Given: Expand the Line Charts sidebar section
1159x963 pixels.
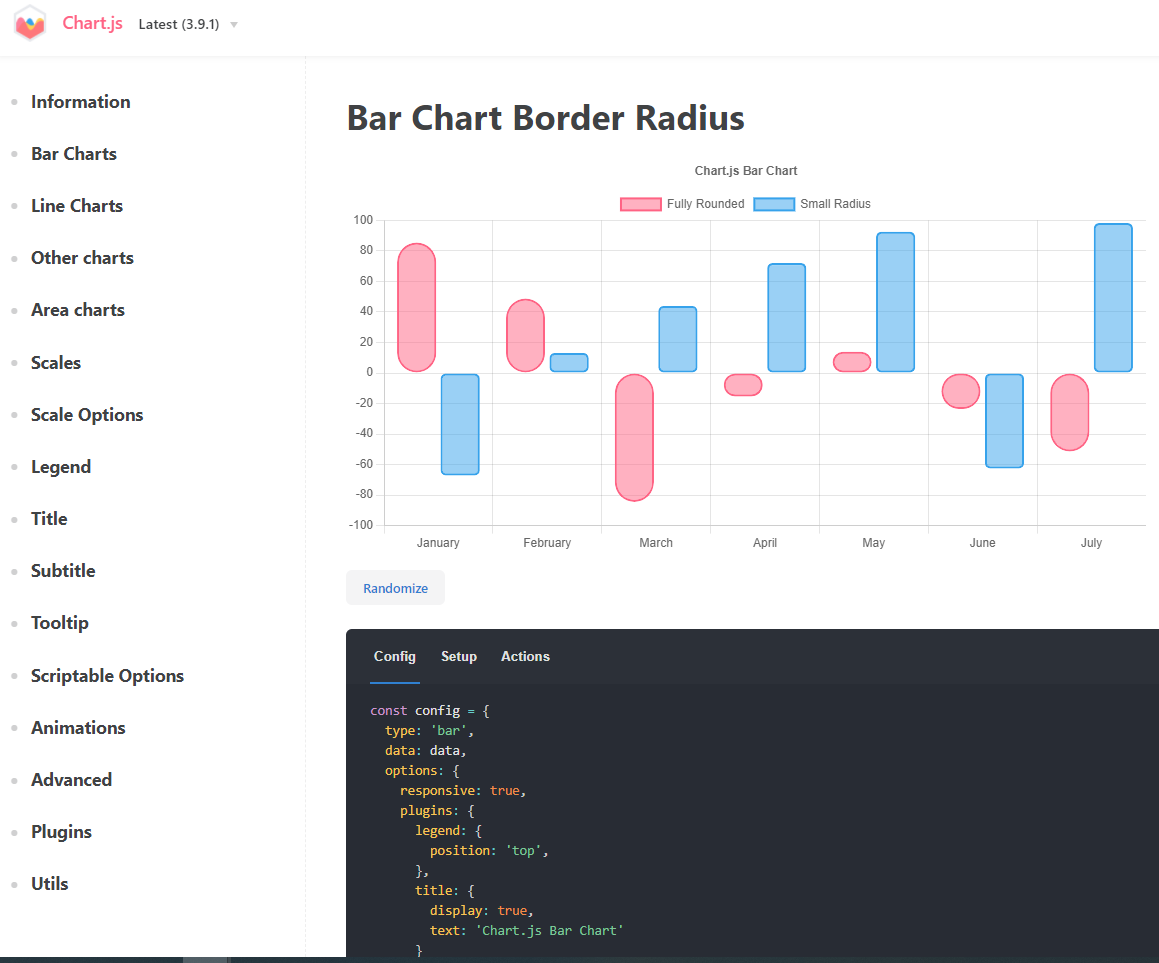Looking at the screenshot, I should [x=77, y=206].
